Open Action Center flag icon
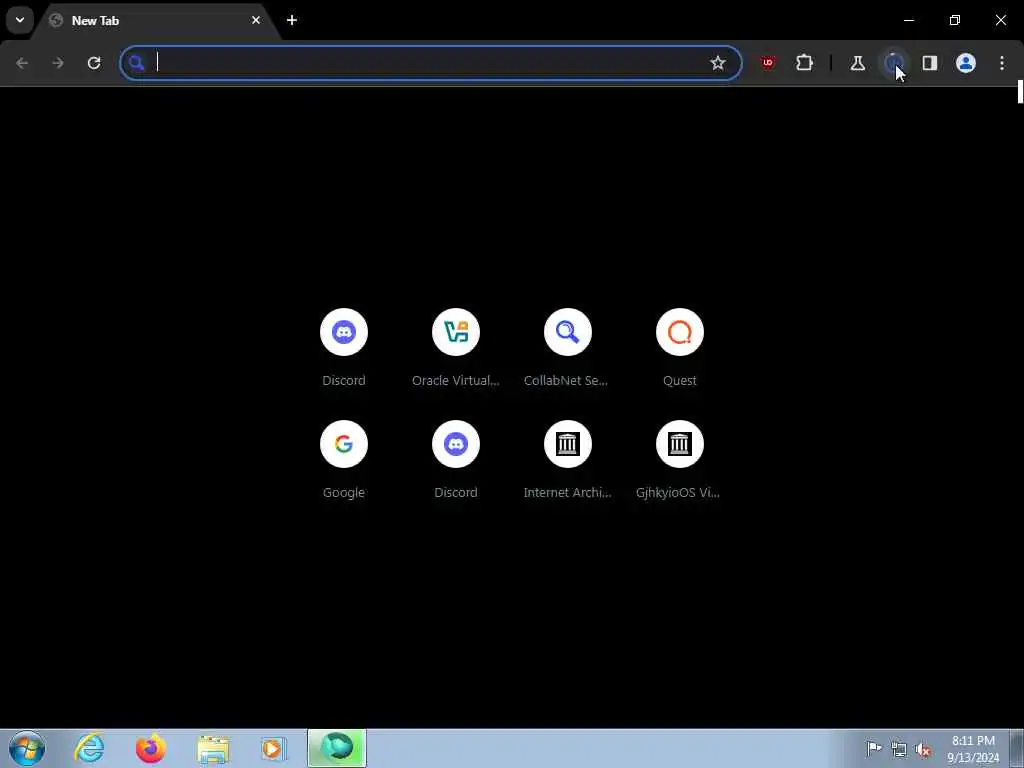The image size is (1024, 768). (873, 748)
